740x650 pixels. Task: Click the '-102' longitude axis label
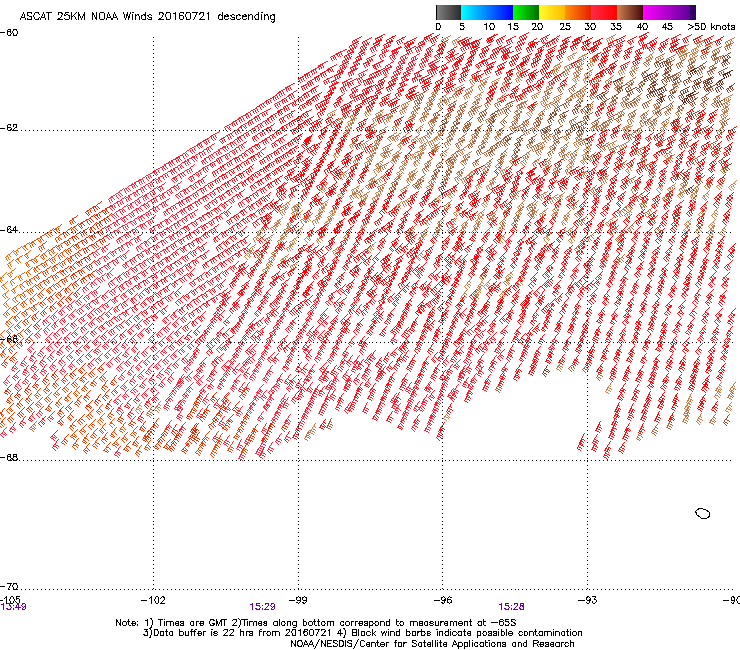coord(153,600)
